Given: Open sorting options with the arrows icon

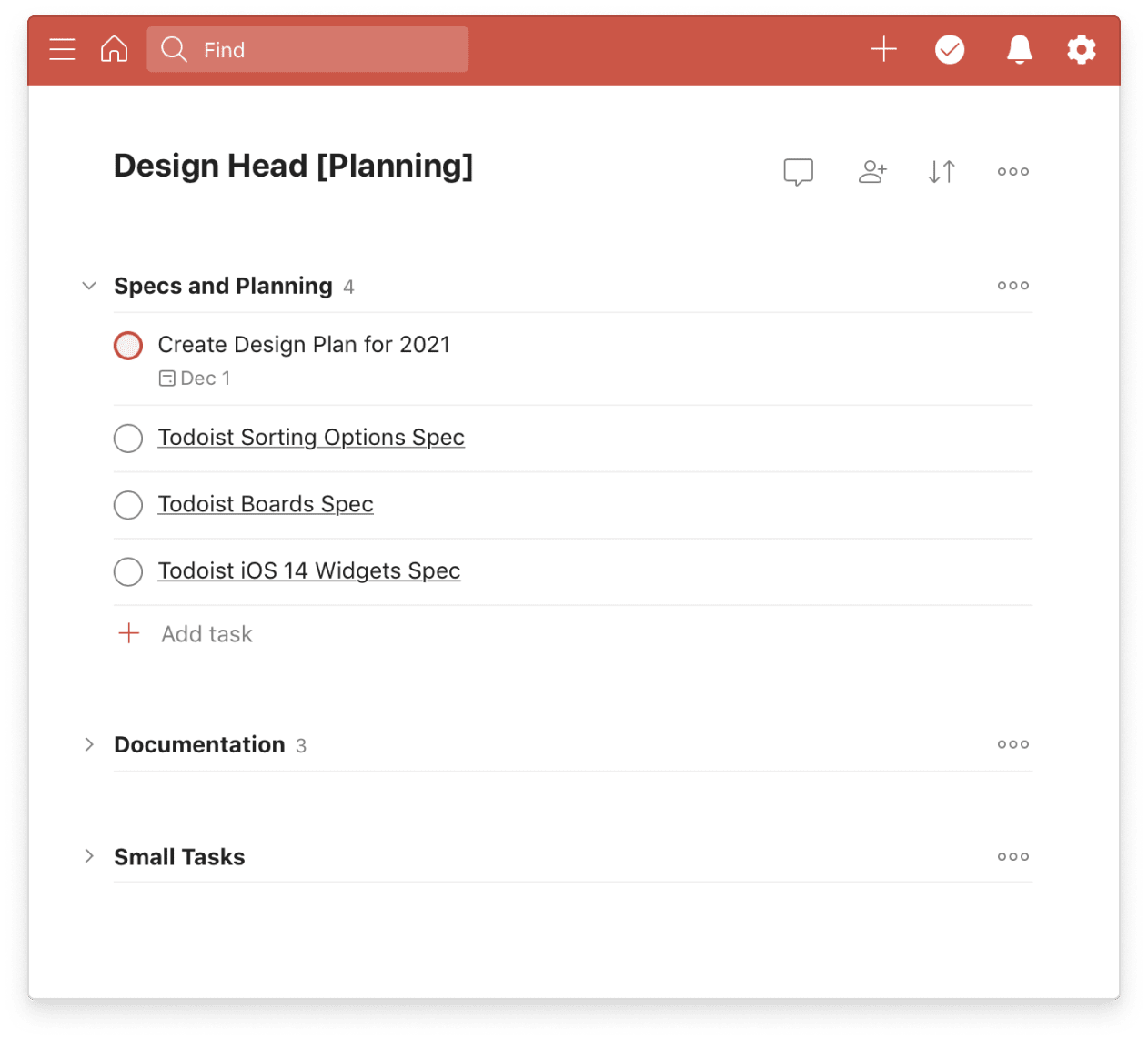Looking at the screenshot, I should pos(942,171).
